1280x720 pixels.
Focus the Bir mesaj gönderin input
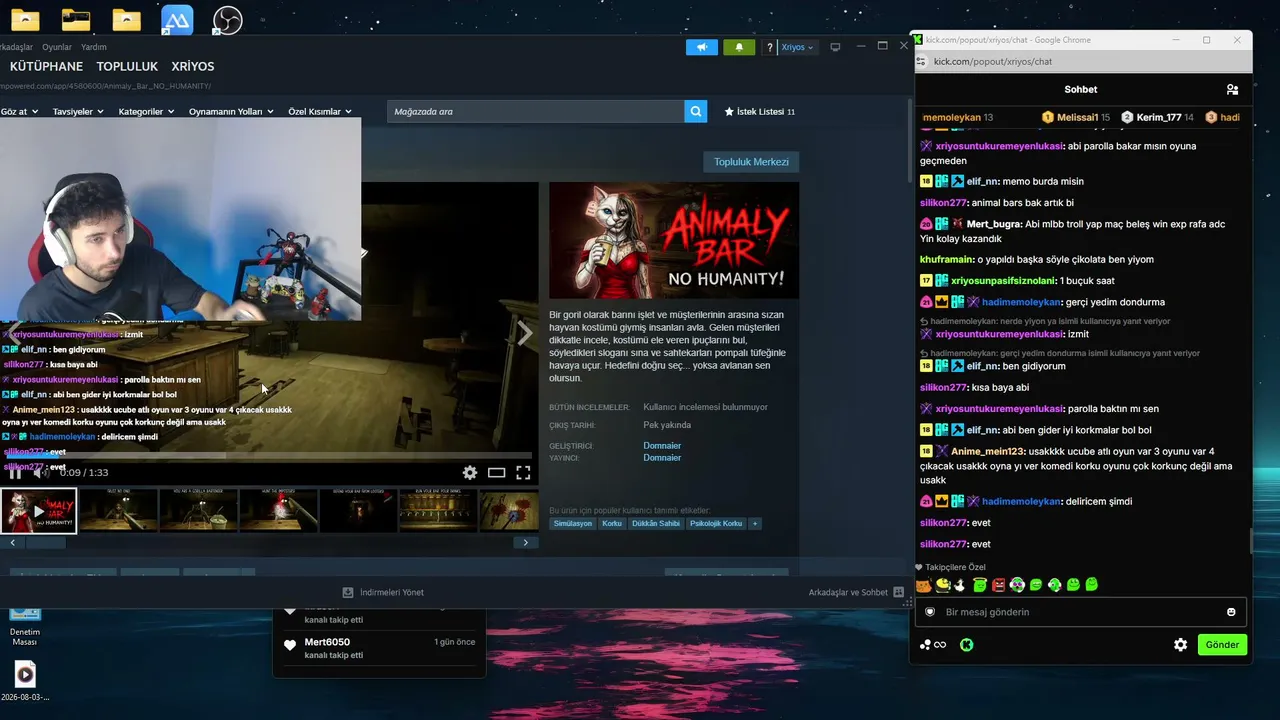[x=1081, y=612]
